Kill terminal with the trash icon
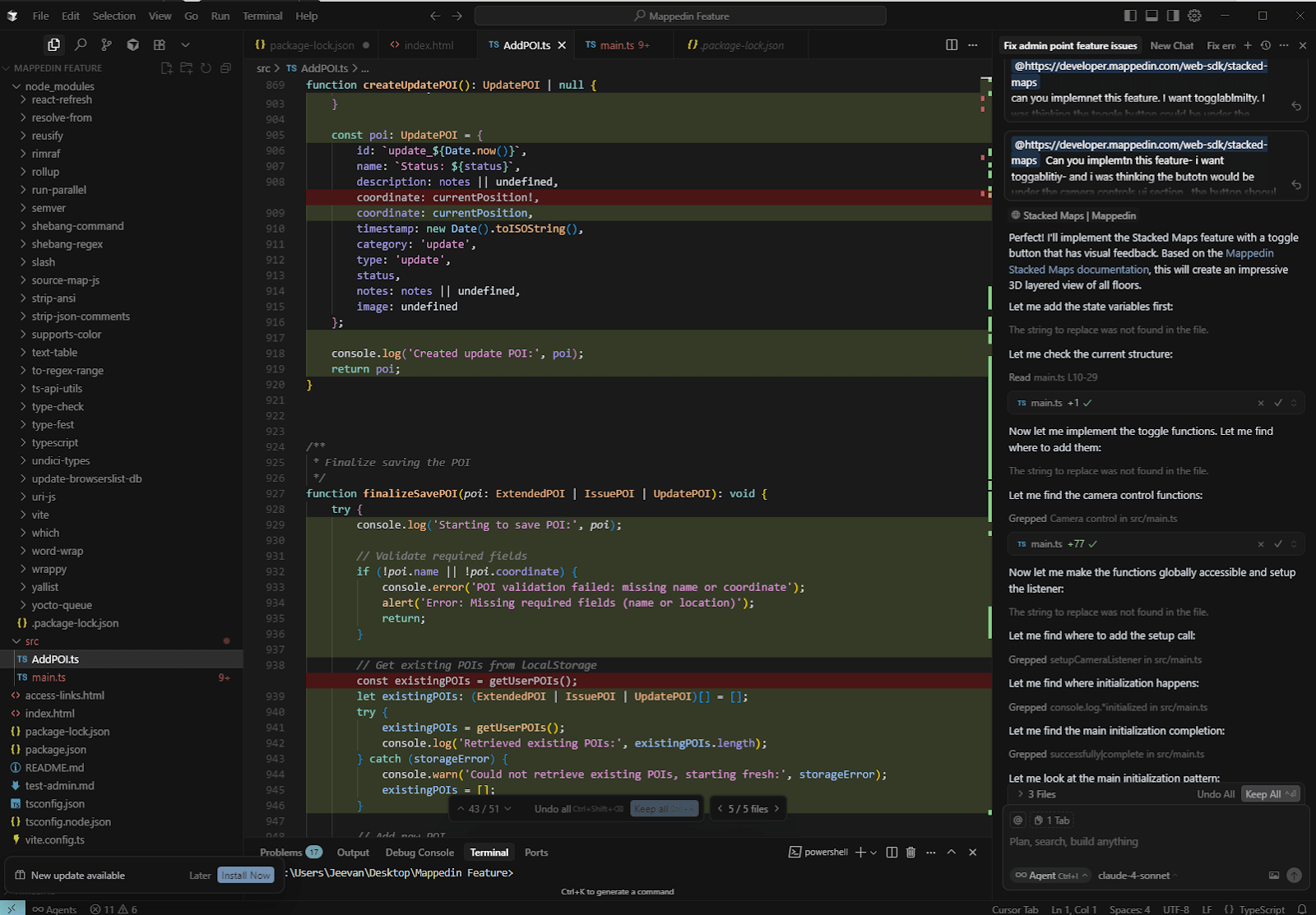This screenshot has width=1316, height=915. pos(911,853)
